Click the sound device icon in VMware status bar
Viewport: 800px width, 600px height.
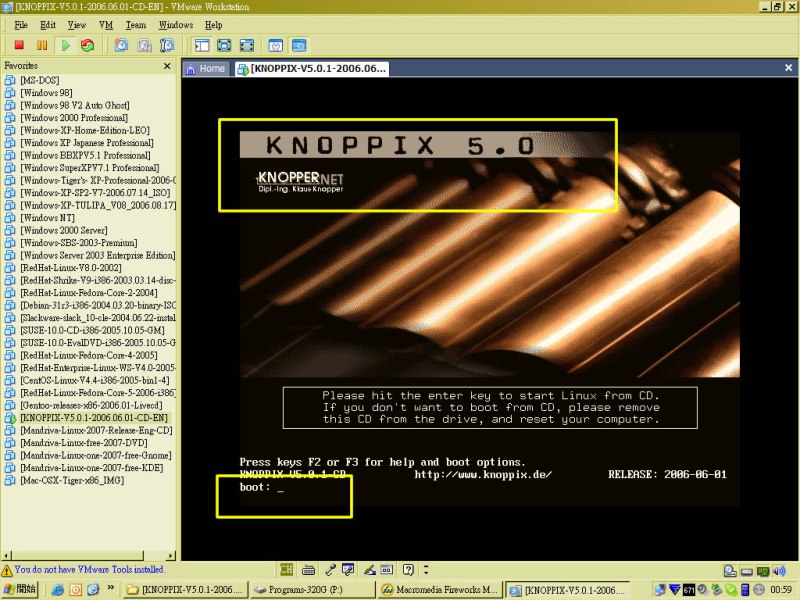pyautogui.click(x=779, y=571)
